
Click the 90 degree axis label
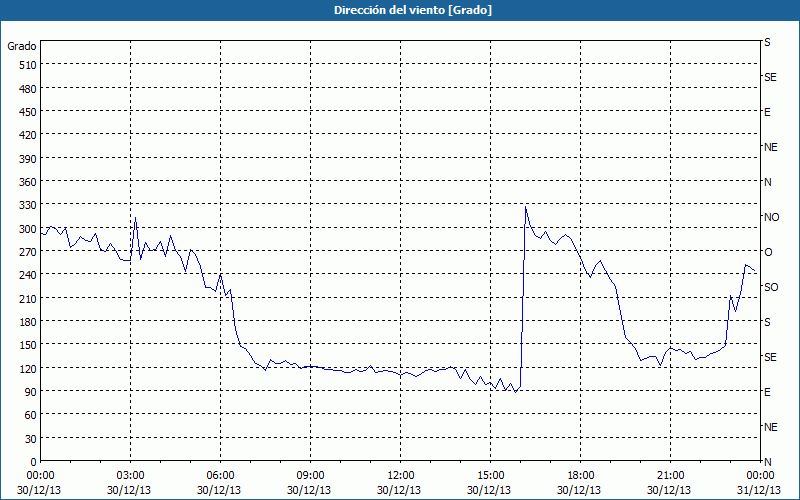pyautogui.click(x=31, y=392)
